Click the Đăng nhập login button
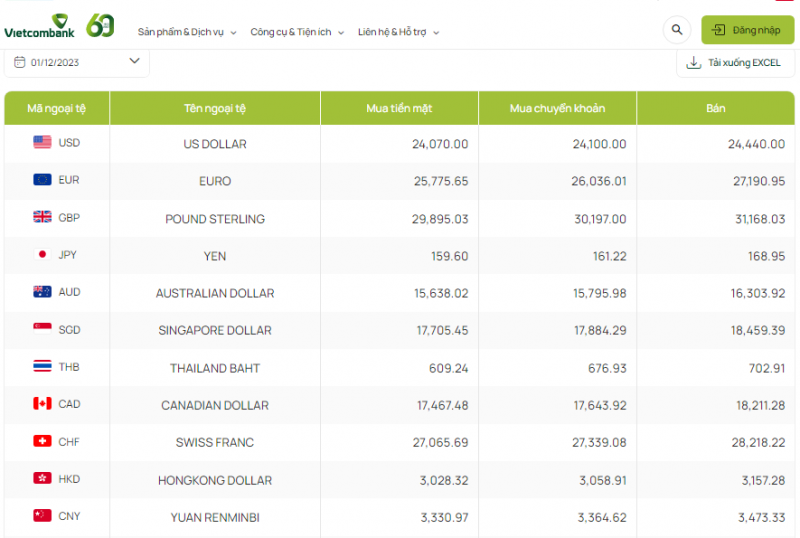The height and width of the screenshot is (538, 800). tap(748, 30)
